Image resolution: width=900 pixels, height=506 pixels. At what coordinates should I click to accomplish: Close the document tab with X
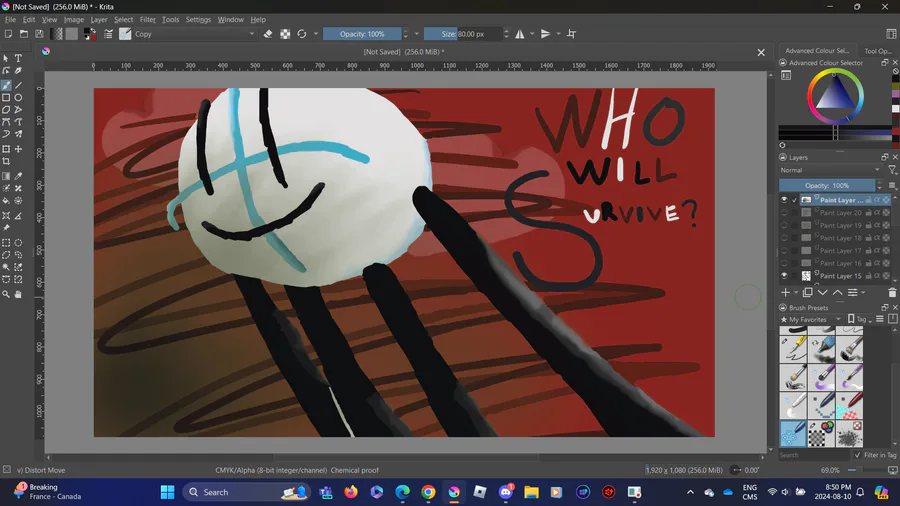pos(761,52)
